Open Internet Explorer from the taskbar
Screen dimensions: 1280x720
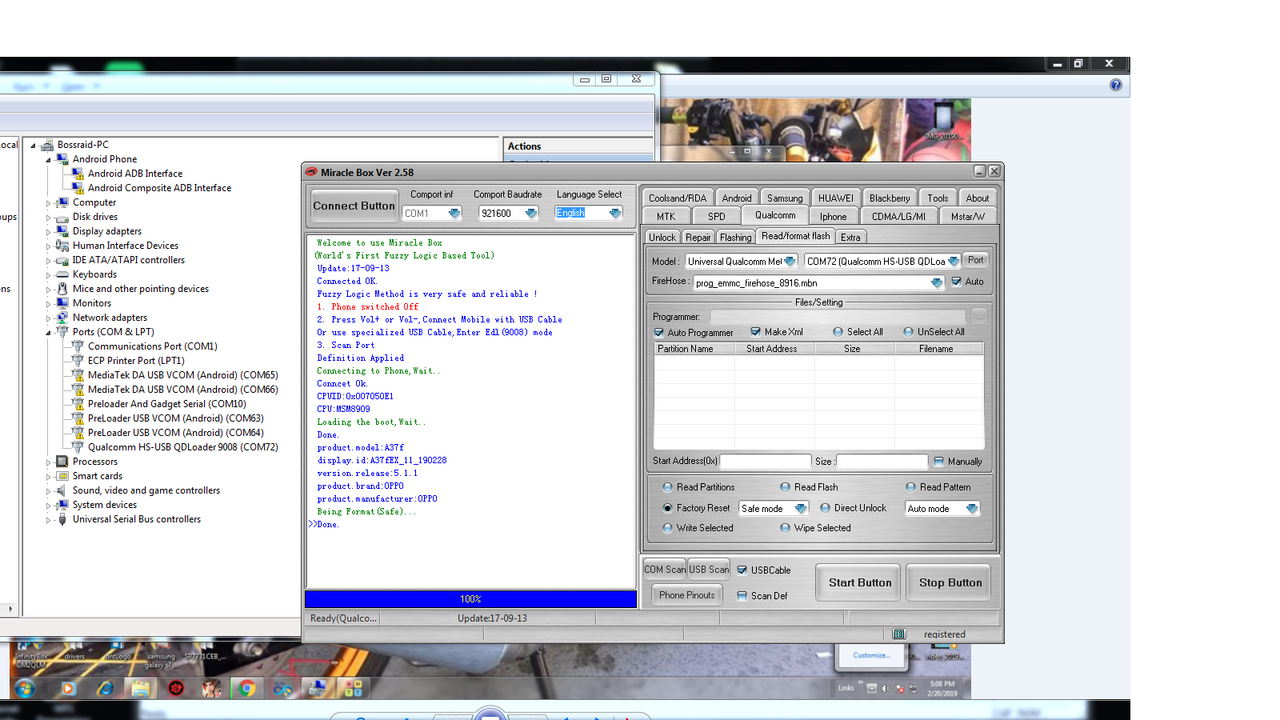click(x=104, y=688)
